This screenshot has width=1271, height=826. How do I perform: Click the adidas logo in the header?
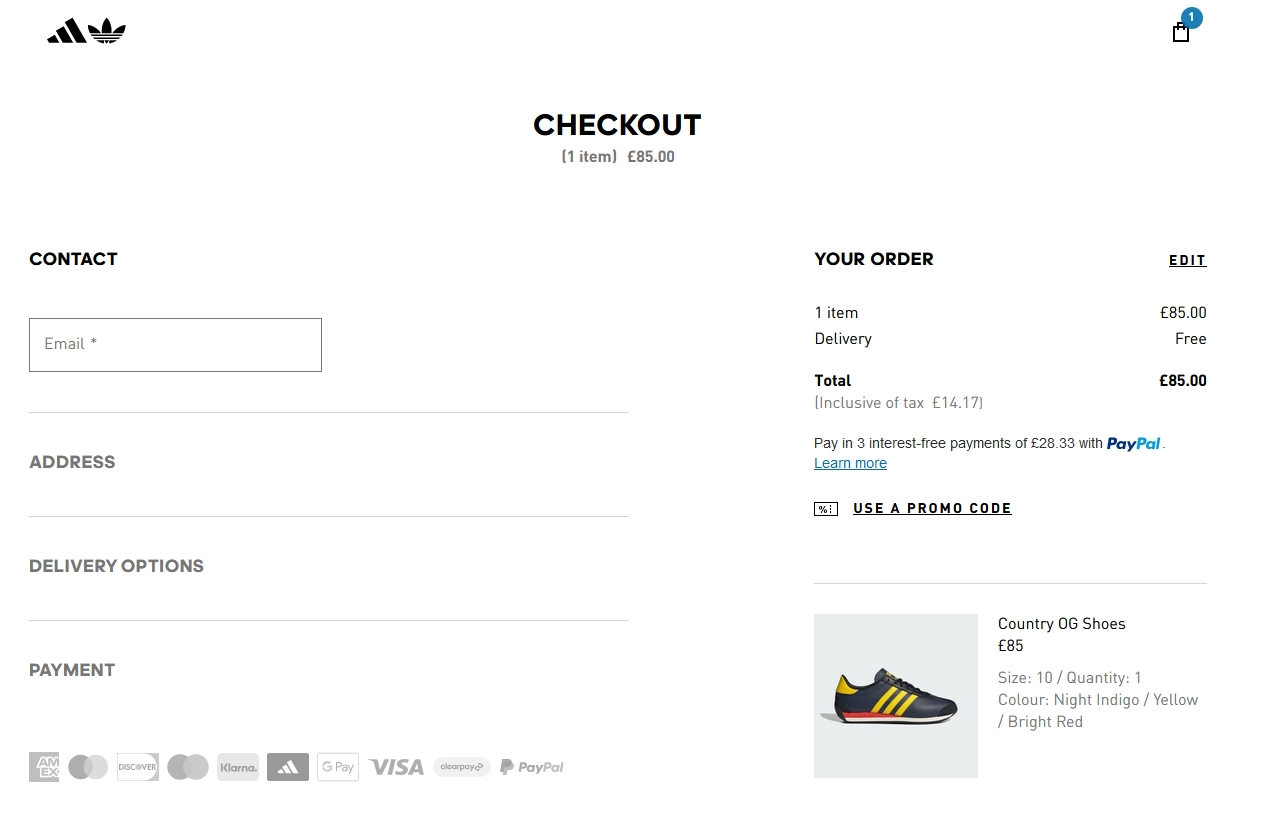[x=87, y=32]
